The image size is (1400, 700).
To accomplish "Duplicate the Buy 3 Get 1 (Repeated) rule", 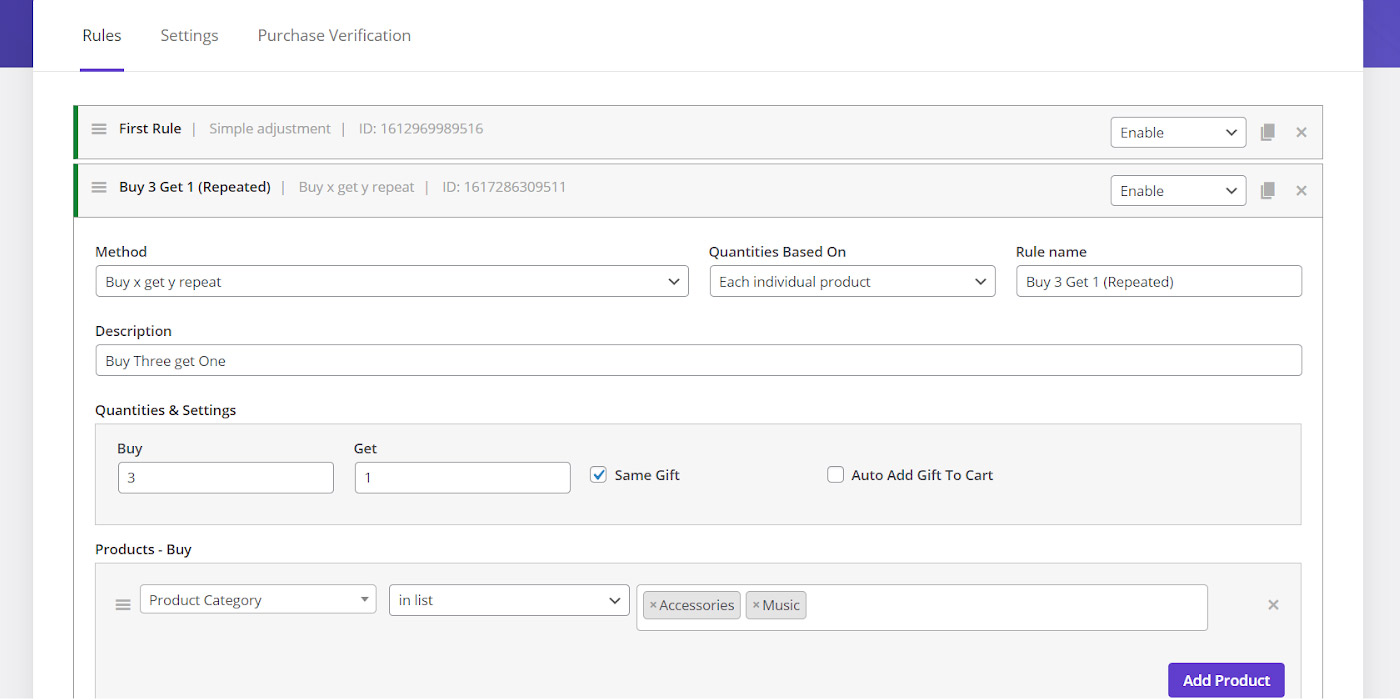I will coord(1268,190).
